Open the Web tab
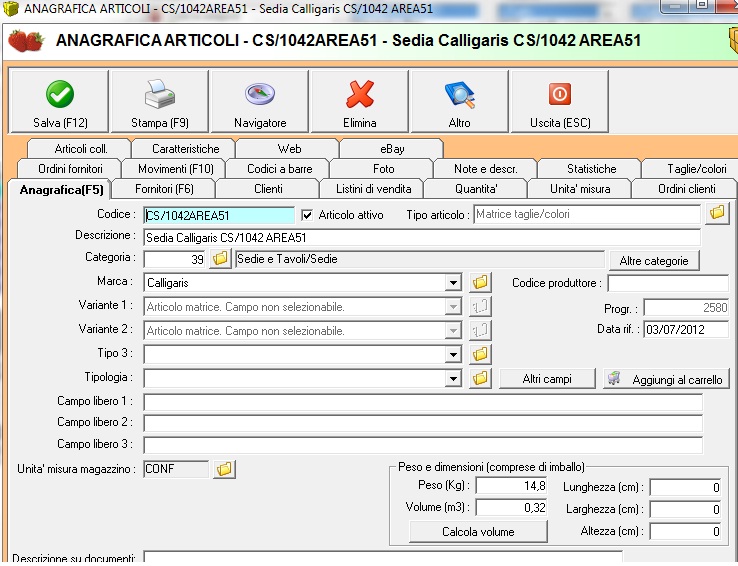This screenshot has height=566, width=738. point(289,149)
